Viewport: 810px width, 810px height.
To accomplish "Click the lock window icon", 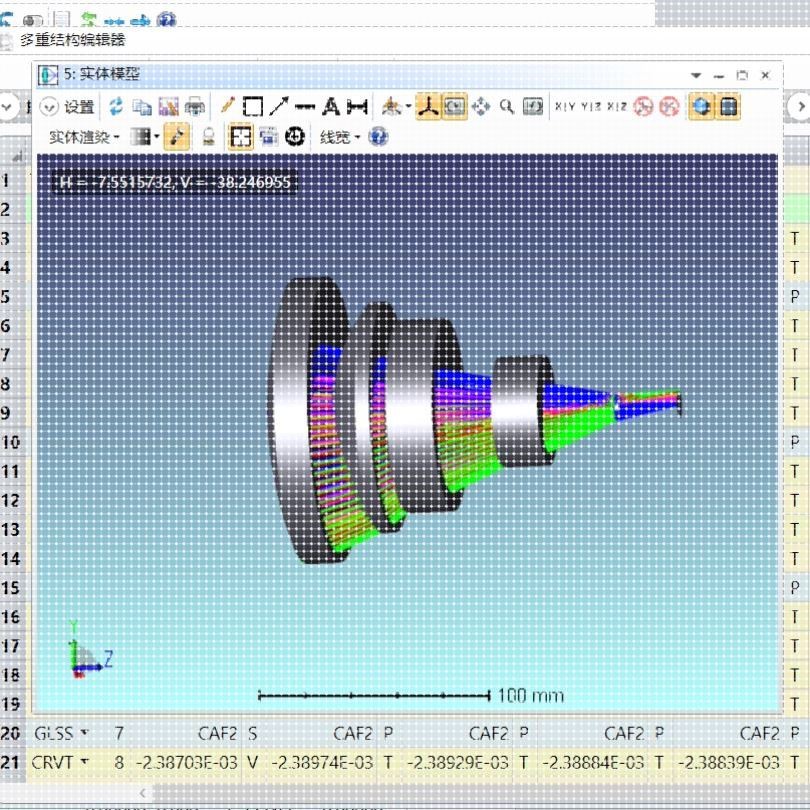I will 209,137.
